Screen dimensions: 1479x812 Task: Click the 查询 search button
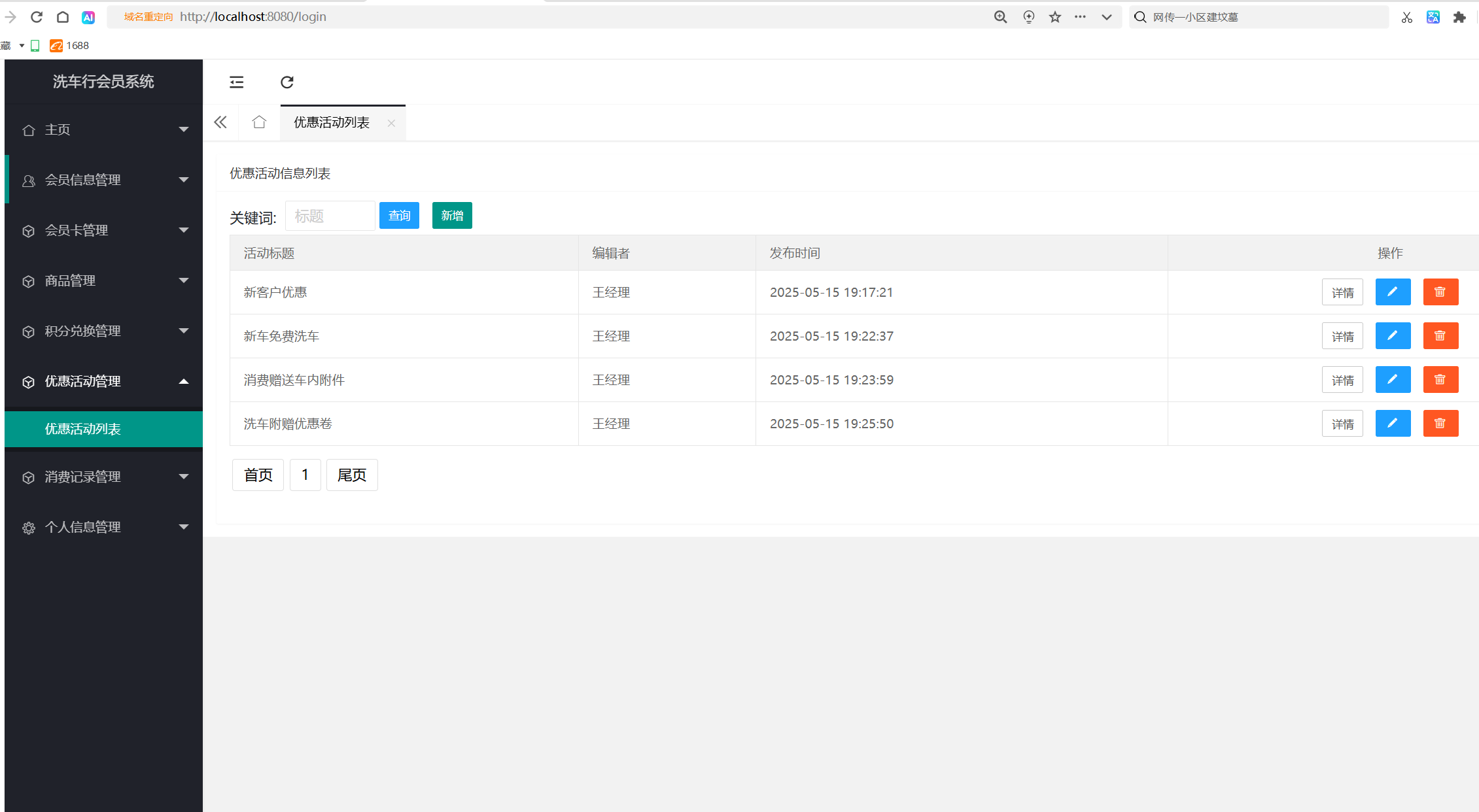[x=399, y=216]
